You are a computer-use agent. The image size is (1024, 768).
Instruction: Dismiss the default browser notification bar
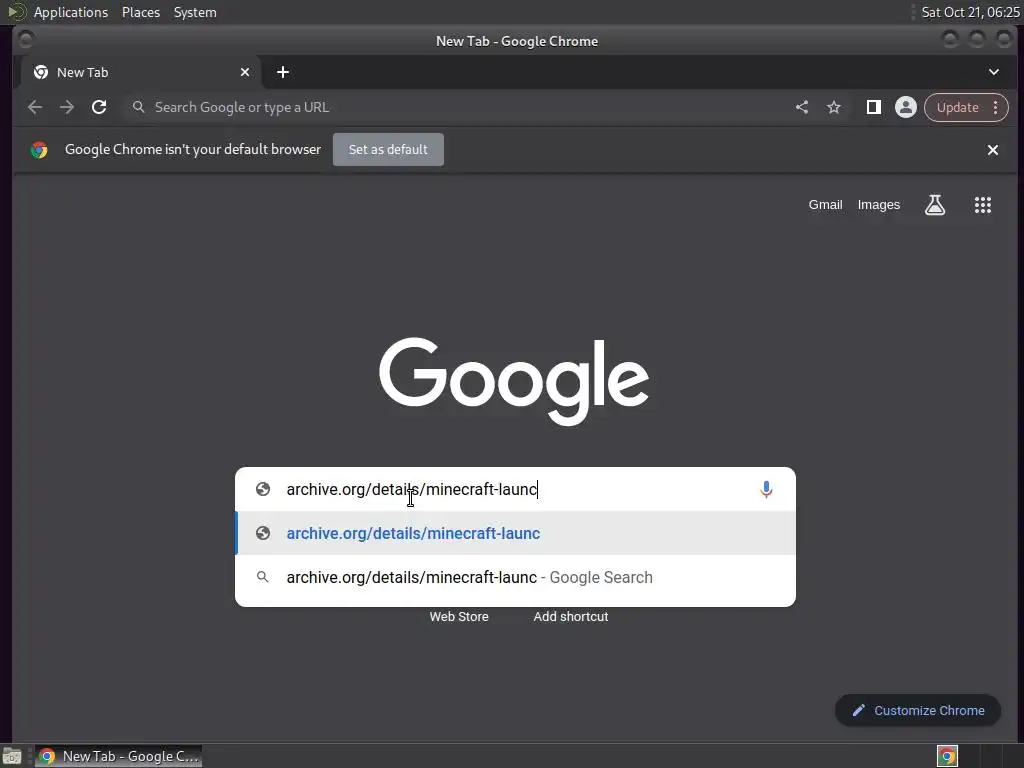pyautogui.click(x=993, y=150)
